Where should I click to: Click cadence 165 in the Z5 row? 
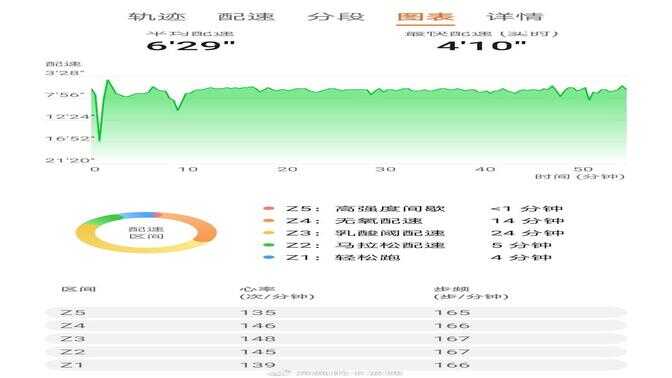(x=453, y=312)
